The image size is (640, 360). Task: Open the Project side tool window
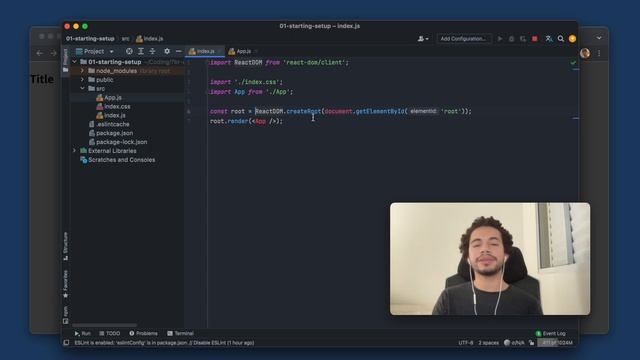[65, 60]
